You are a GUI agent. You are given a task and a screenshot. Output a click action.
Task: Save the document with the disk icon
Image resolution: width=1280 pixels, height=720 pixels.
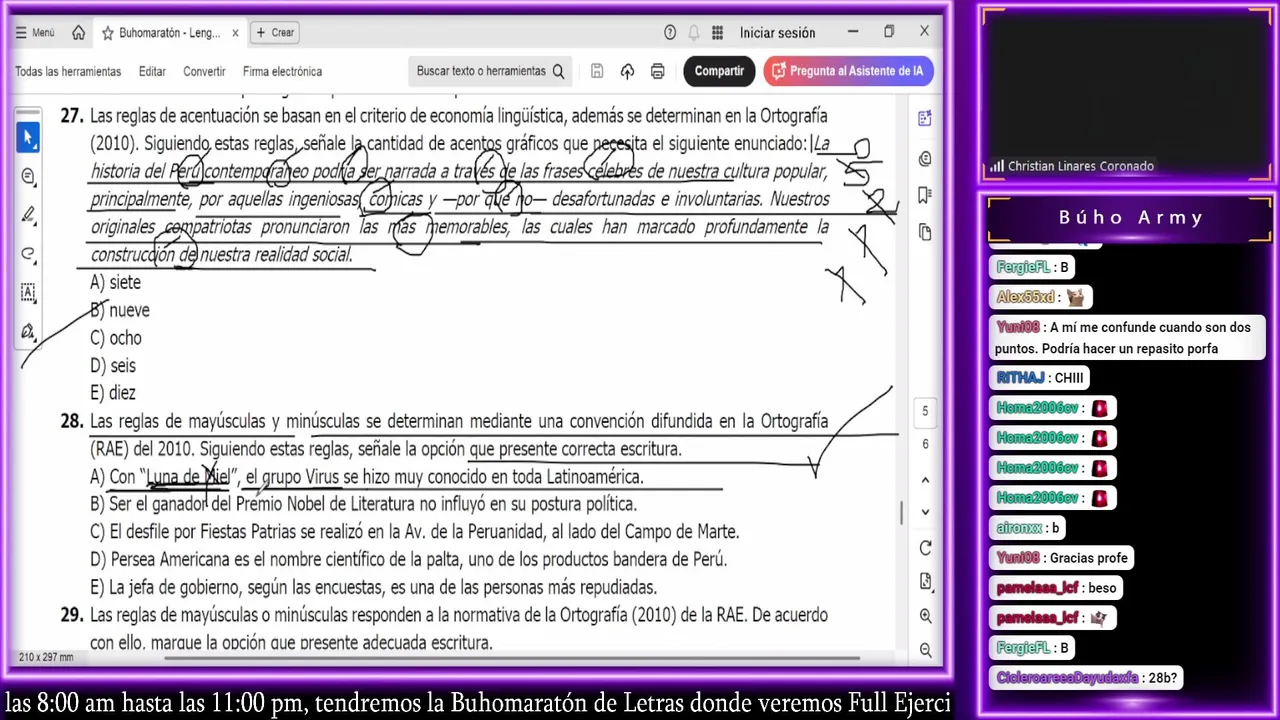point(597,71)
